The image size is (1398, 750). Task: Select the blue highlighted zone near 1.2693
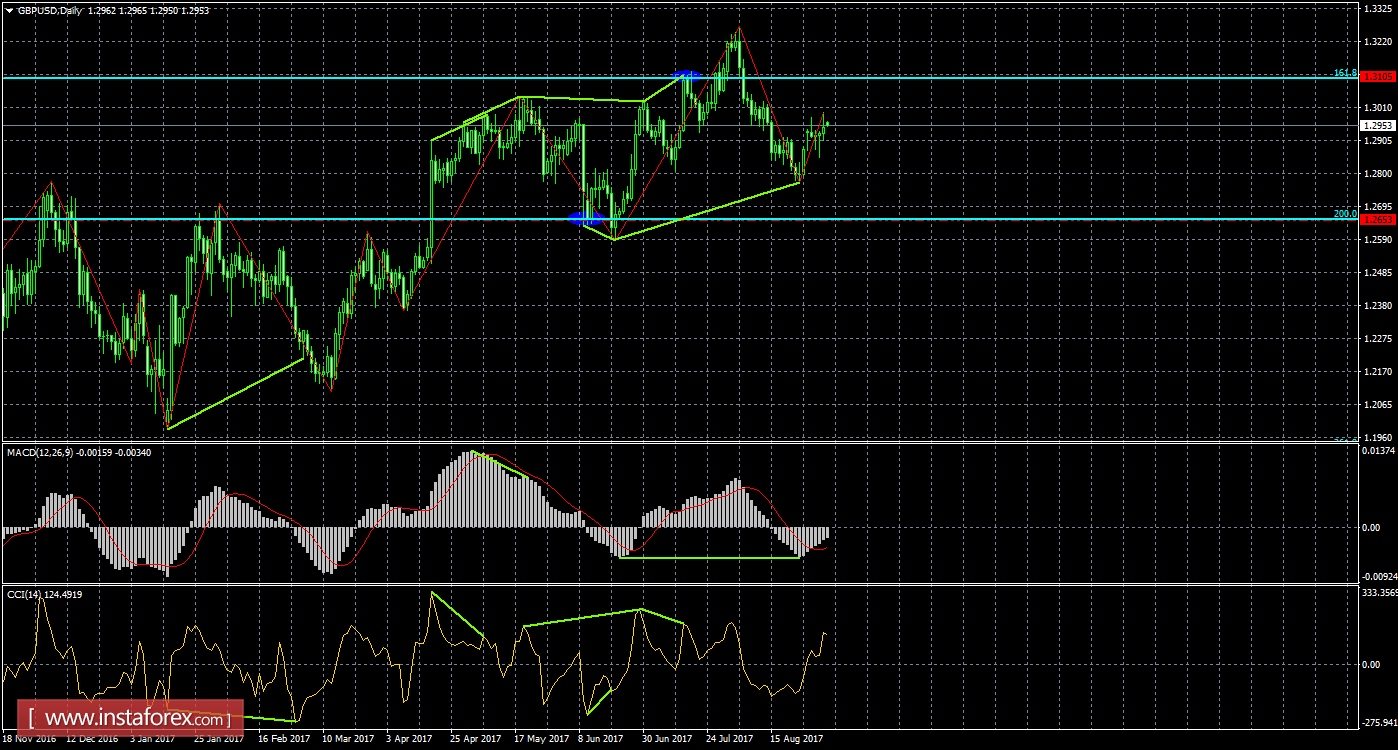pos(586,218)
